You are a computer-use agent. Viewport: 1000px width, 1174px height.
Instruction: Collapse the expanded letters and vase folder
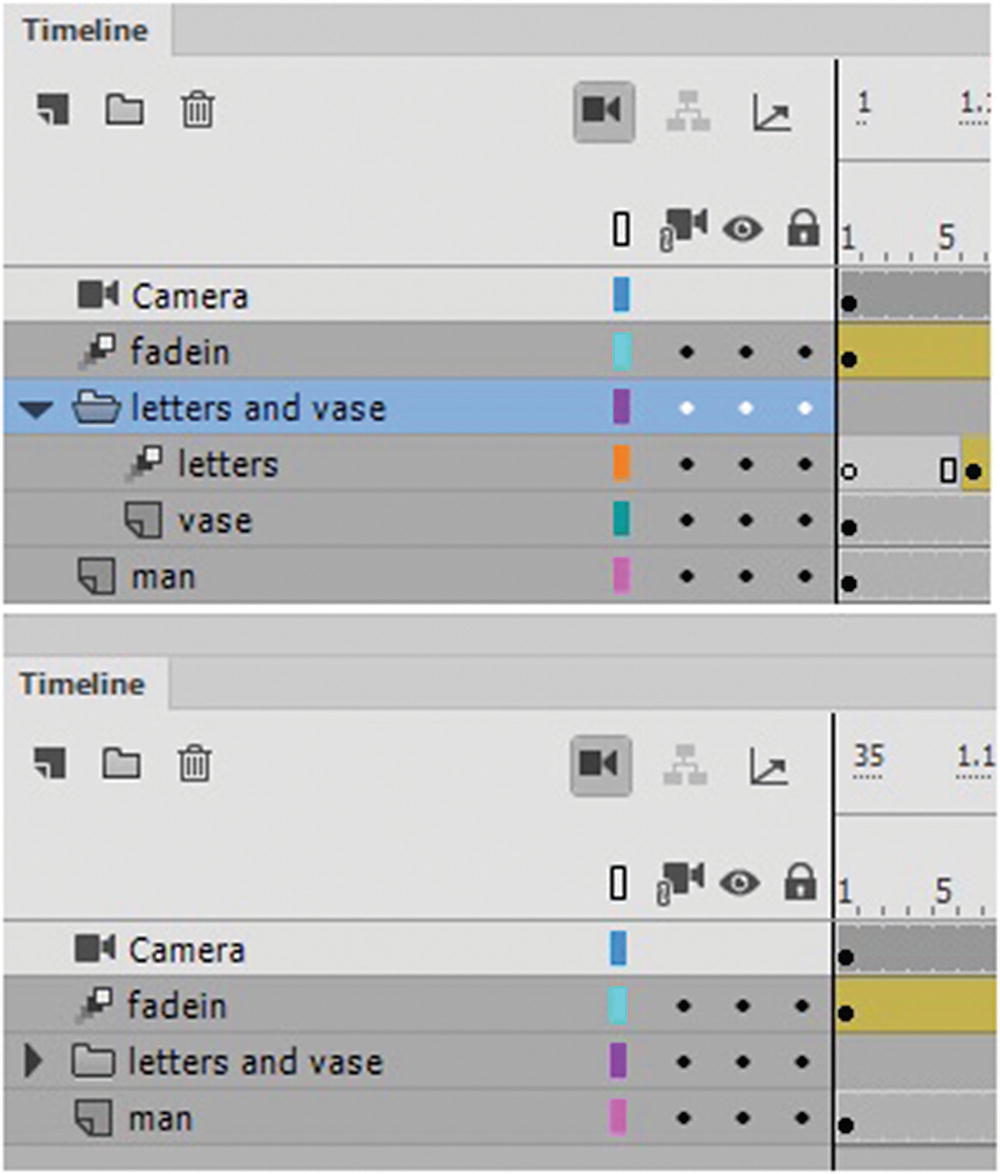point(37,409)
